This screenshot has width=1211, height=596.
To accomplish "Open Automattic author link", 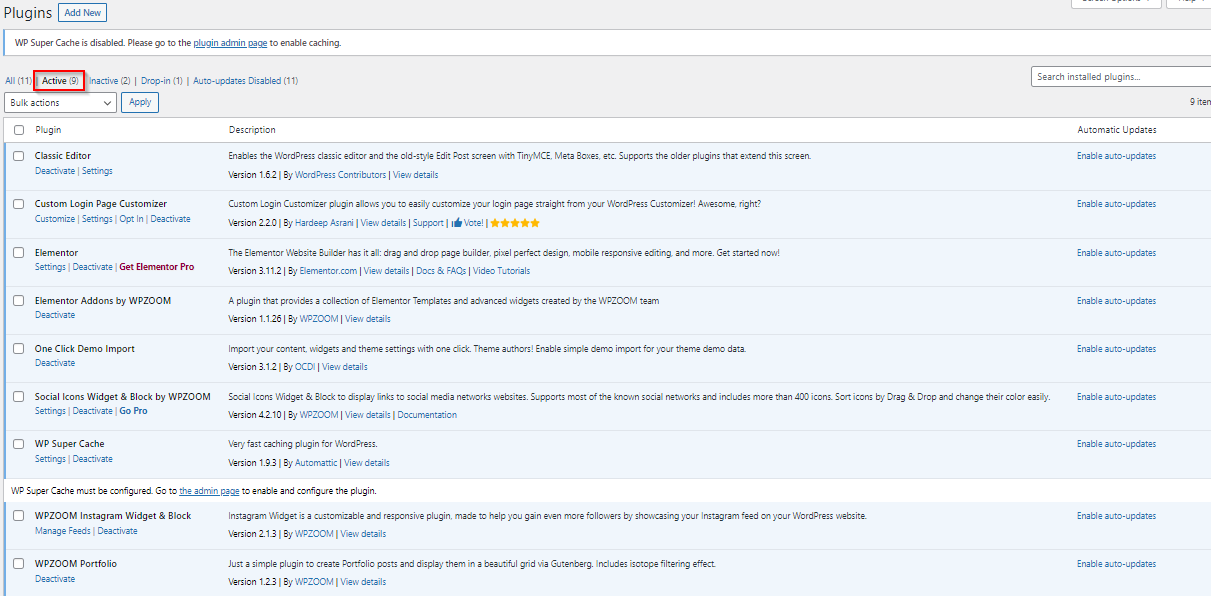I will (x=316, y=463).
